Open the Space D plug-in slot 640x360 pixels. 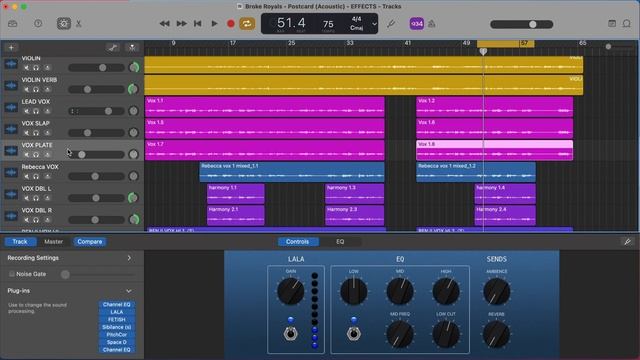(x=117, y=342)
